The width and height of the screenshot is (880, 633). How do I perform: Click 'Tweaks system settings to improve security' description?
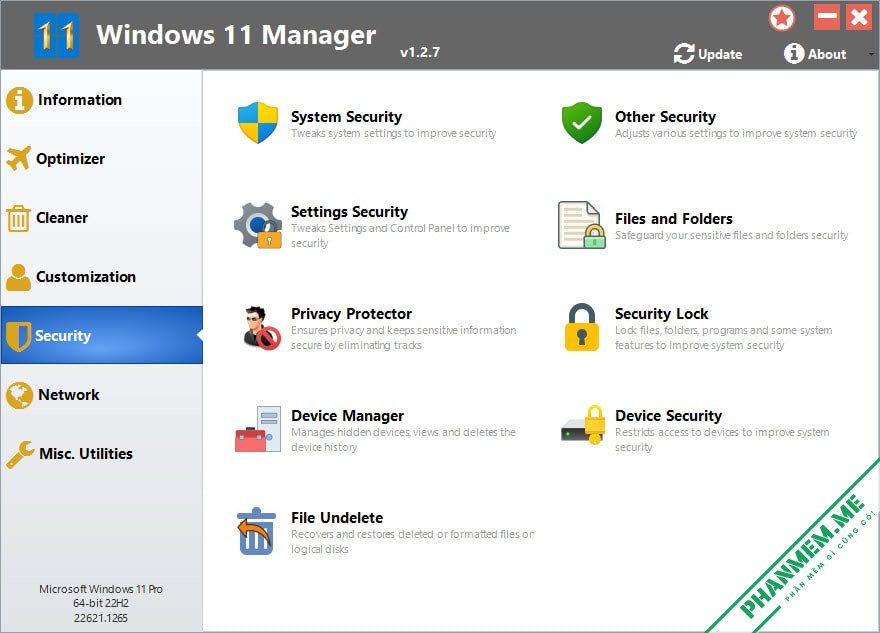tap(393, 134)
